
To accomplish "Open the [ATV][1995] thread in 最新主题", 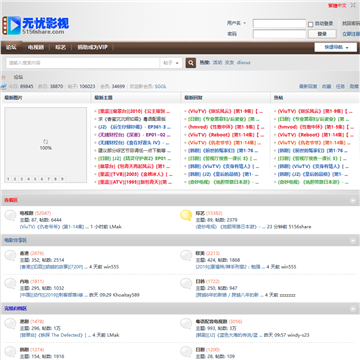I will click(x=135, y=182).
